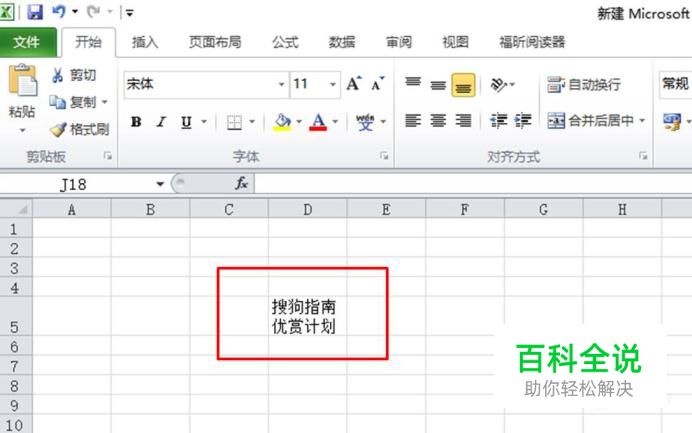Screen dimensions: 692x433
Task: Open the phonetic guide dropdown arrow
Action: (383, 121)
